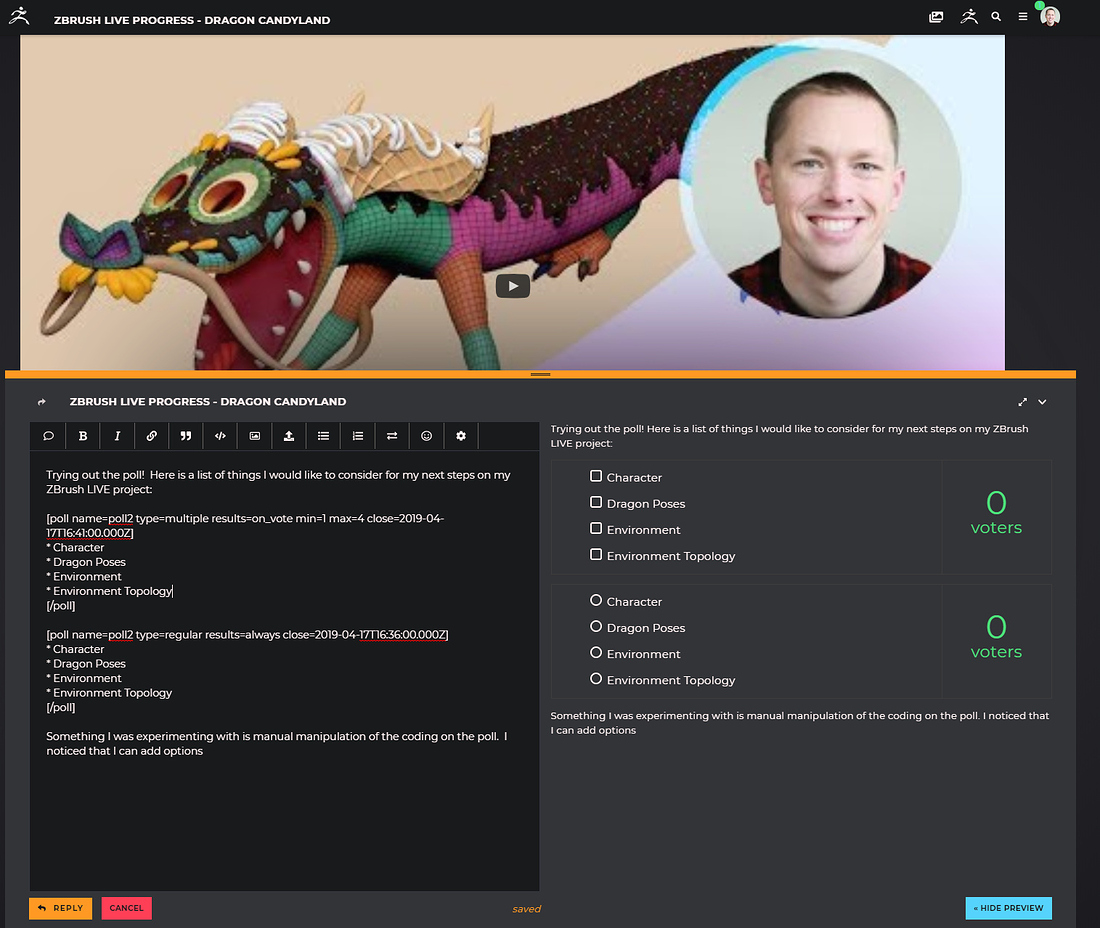Image resolution: width=1100 pixels, height=928 pixels.
Task: Check Dragon Poses in the multiple-choice poll
Action: point(596,502)
